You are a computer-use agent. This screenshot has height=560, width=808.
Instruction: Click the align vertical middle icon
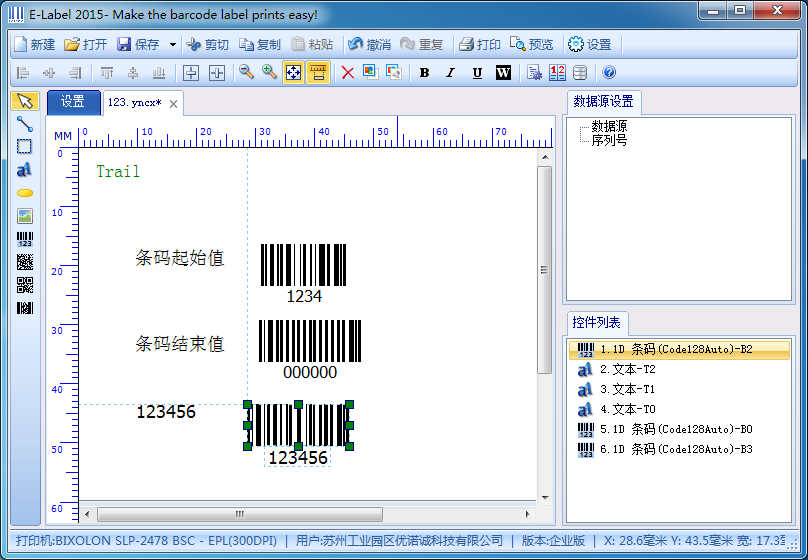click(133, 73)
